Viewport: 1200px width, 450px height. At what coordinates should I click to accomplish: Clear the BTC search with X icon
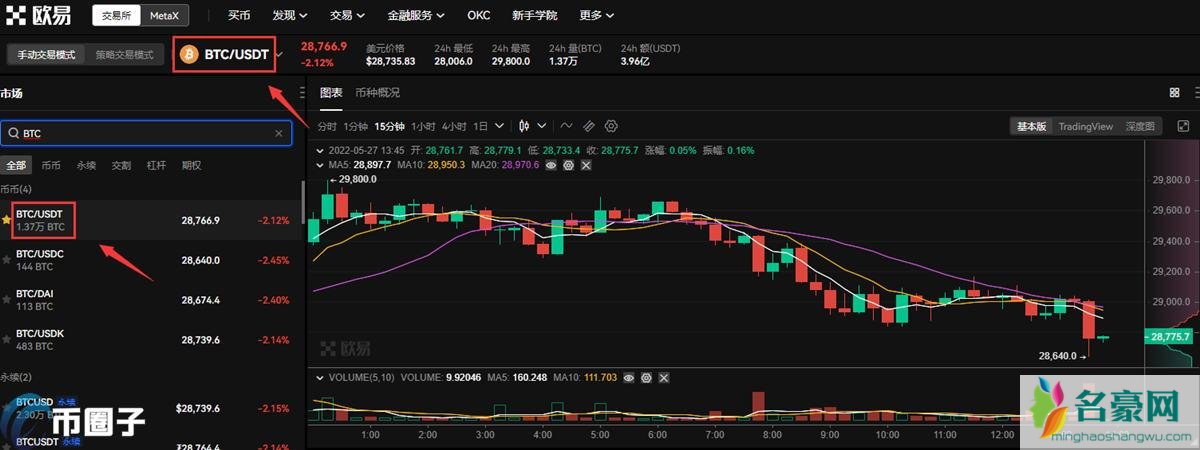(279, 133)
